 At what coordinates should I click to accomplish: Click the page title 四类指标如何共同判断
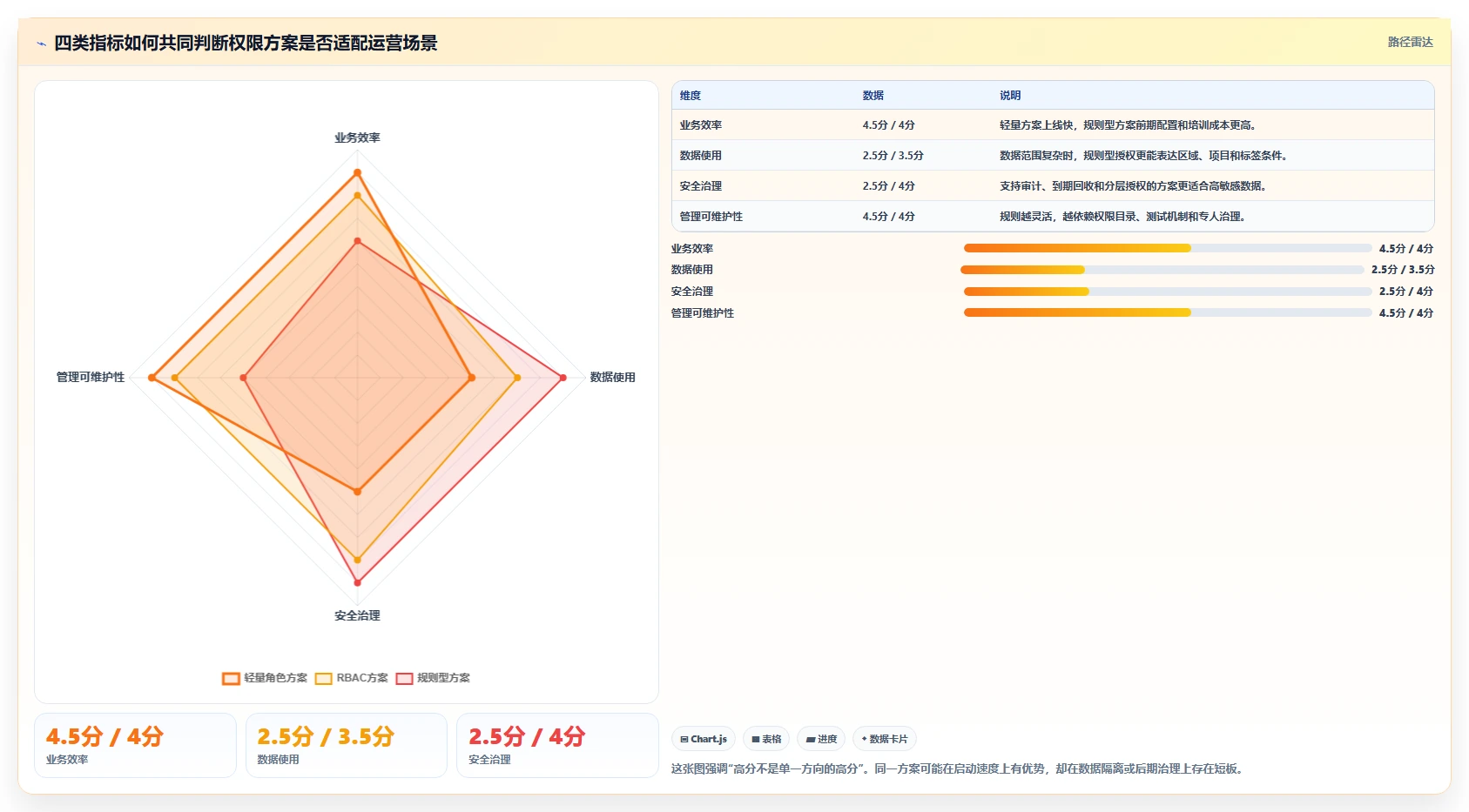click(246, 43)
